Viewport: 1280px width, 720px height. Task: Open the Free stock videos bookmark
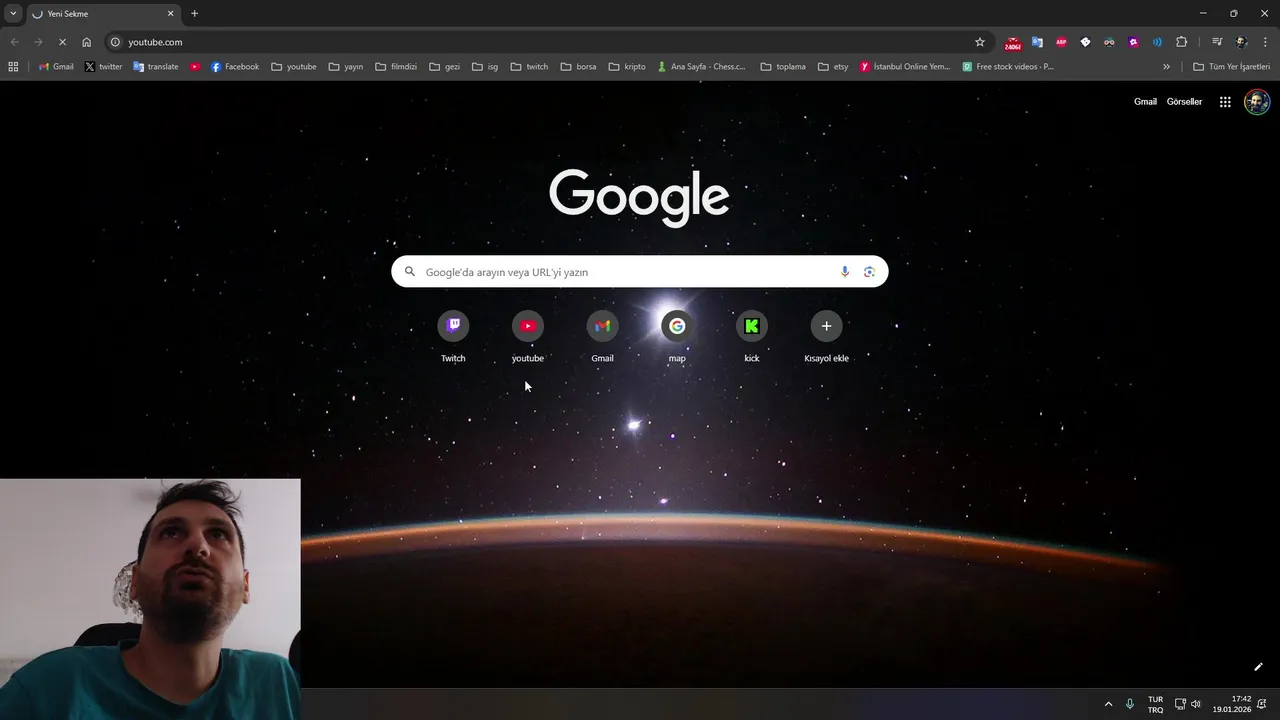tap(1008, 67)
